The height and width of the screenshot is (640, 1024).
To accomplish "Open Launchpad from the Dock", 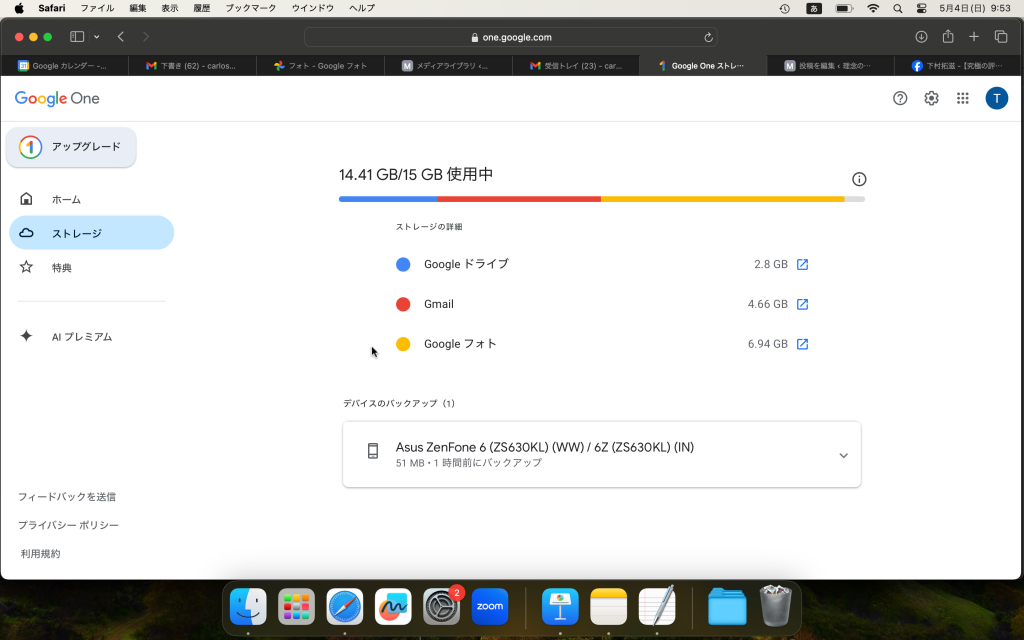I will [x=296, y=607].
